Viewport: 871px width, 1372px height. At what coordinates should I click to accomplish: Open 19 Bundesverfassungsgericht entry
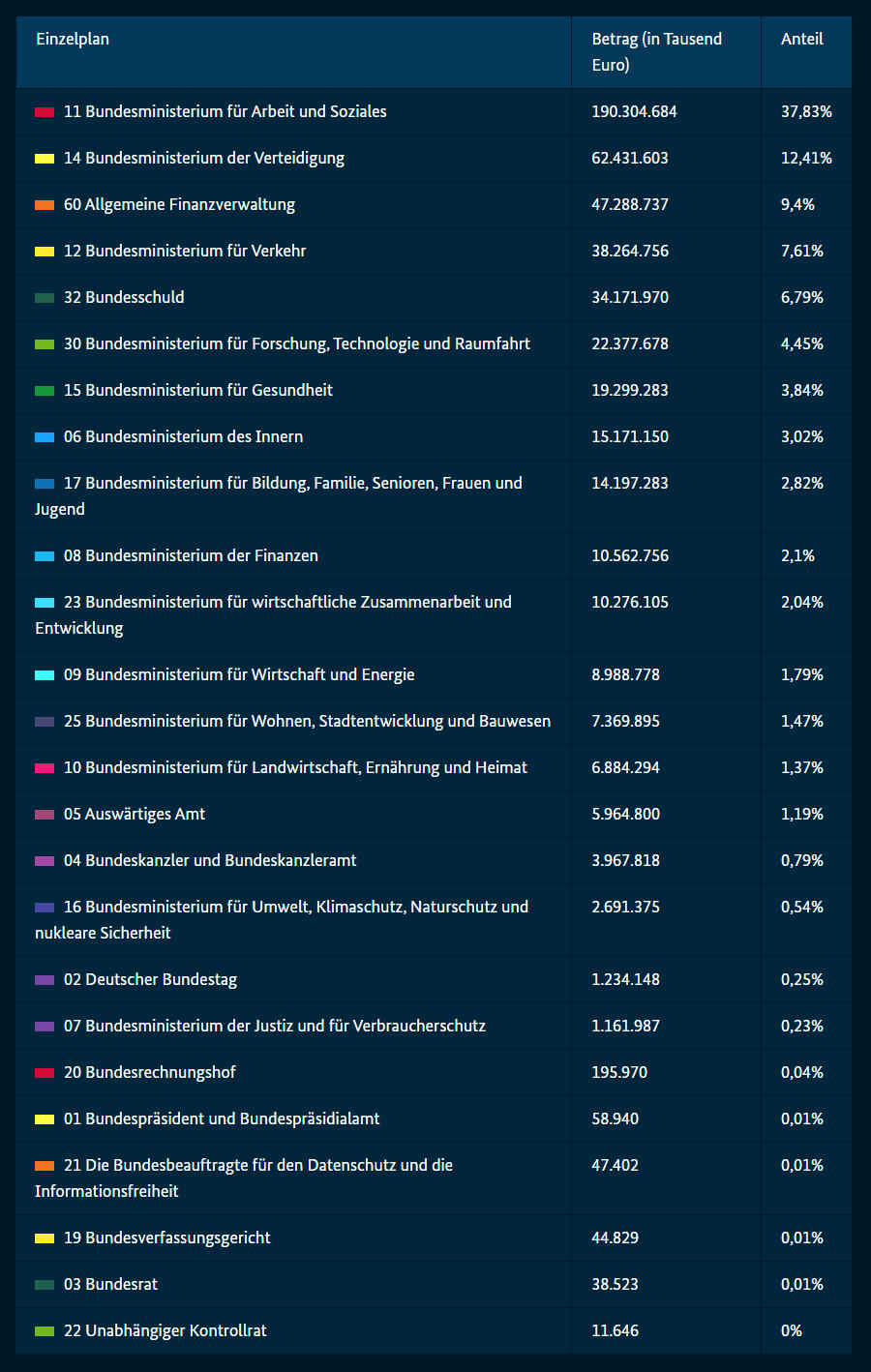[x=166, y=1238]
